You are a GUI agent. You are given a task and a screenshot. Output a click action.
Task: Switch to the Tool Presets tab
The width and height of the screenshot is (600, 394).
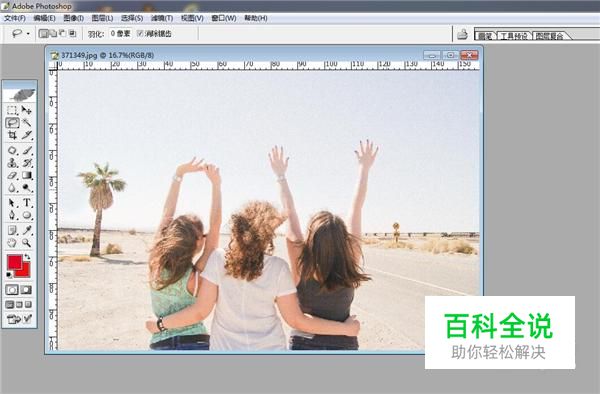point(514,36)
